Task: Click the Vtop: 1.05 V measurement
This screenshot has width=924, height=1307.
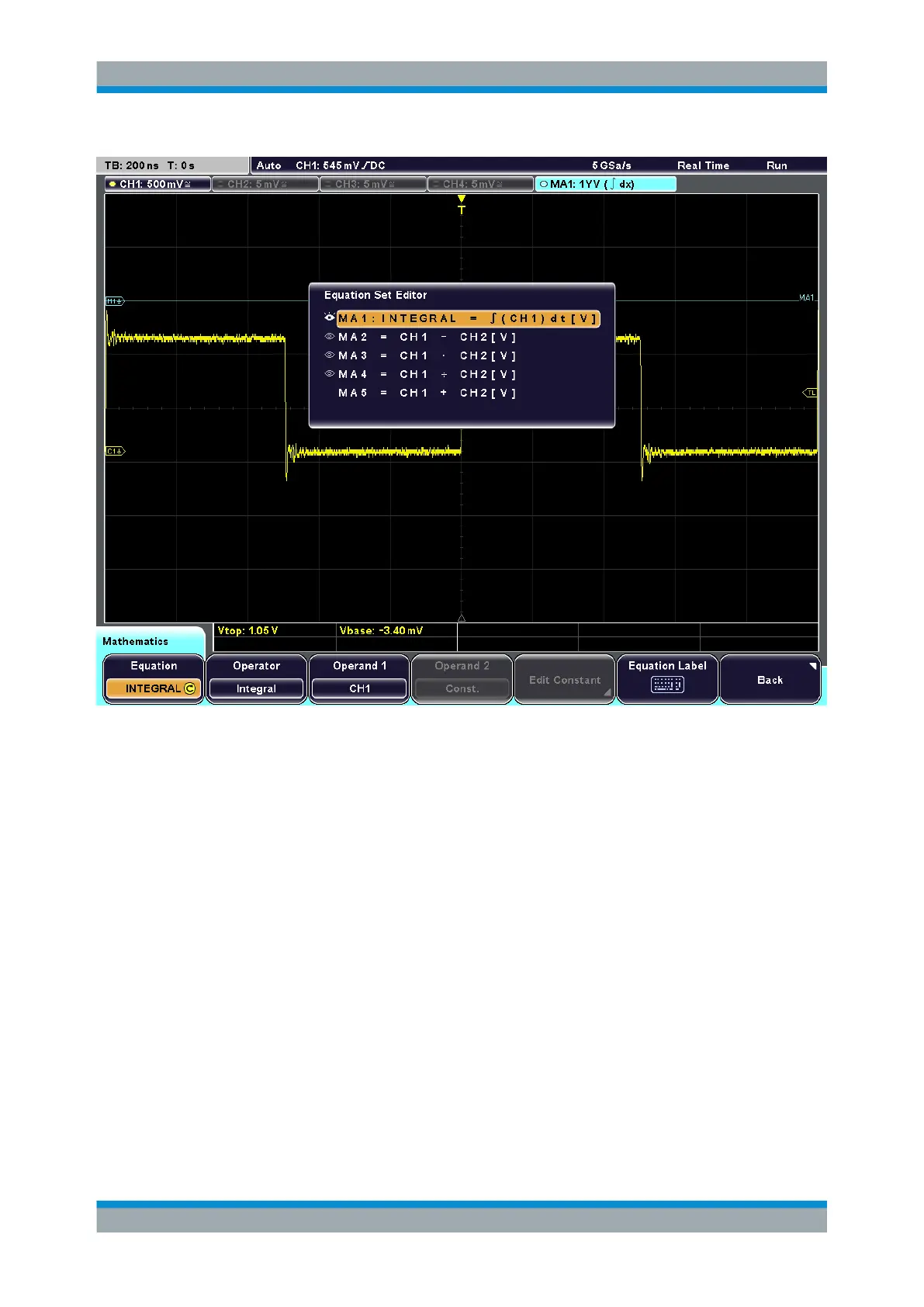Action: (247, 631)
